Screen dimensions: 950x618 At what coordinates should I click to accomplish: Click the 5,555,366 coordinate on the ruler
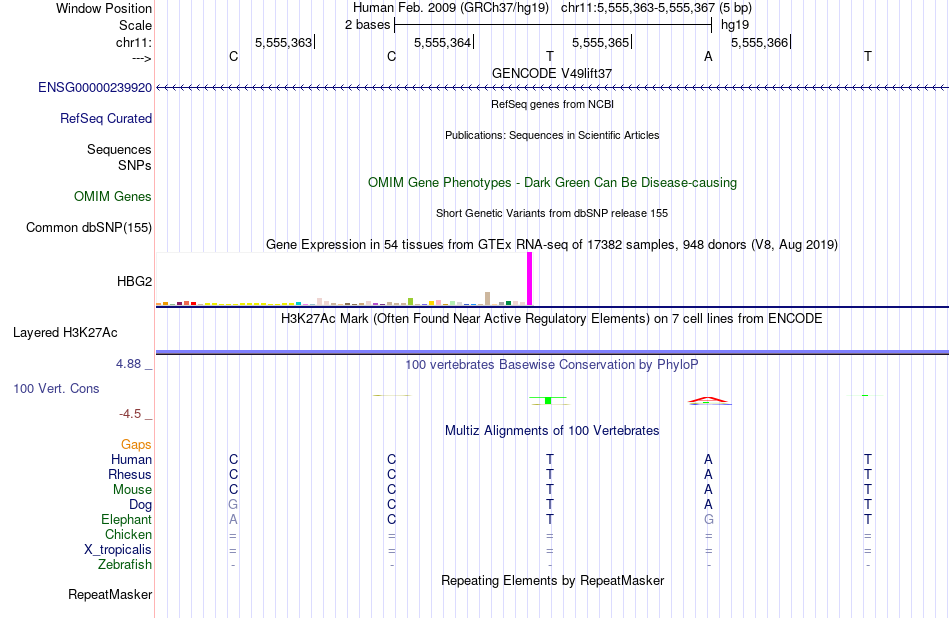pos(759,42)
